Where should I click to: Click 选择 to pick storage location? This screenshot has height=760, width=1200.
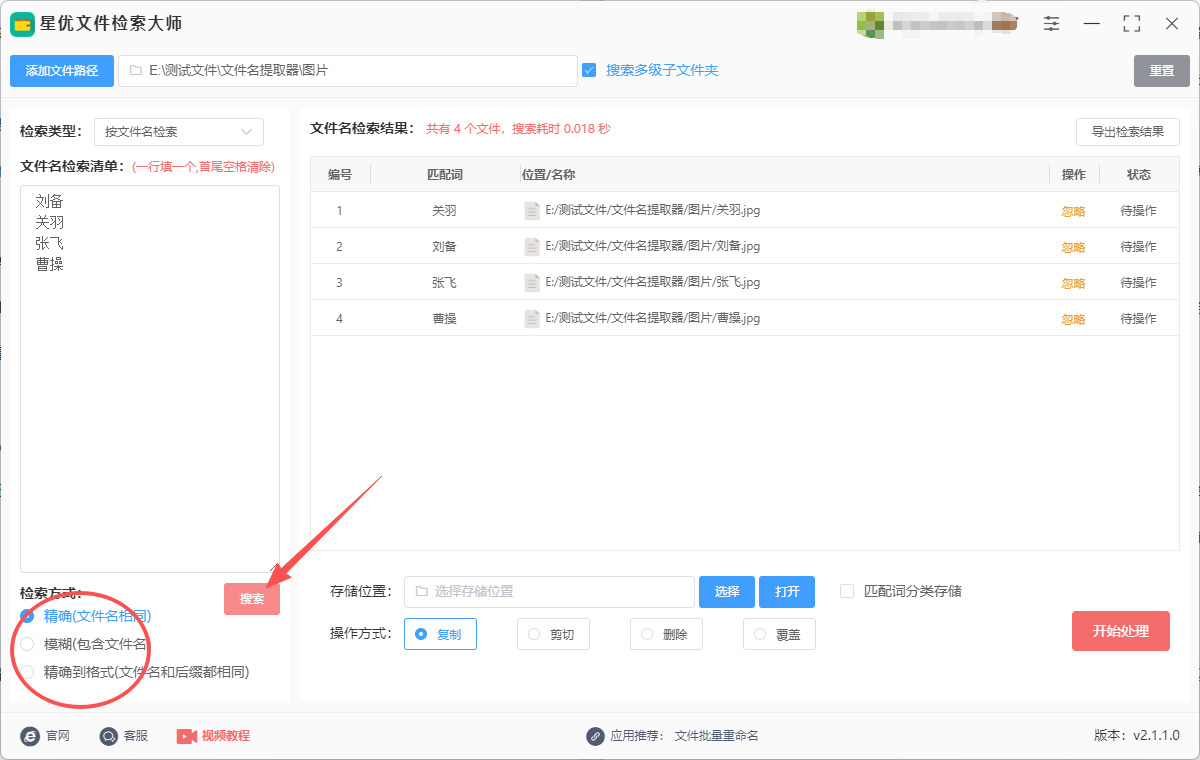click(727, 592)
